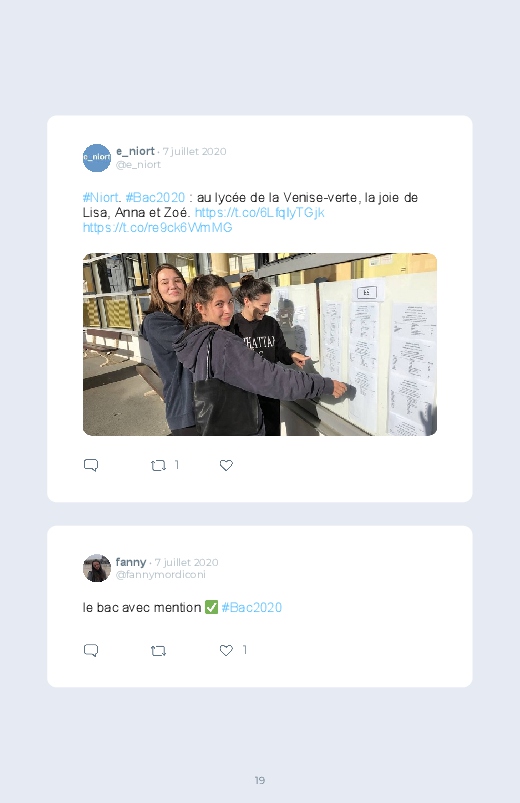Select the @e_niort handle text

pos(138,164)
